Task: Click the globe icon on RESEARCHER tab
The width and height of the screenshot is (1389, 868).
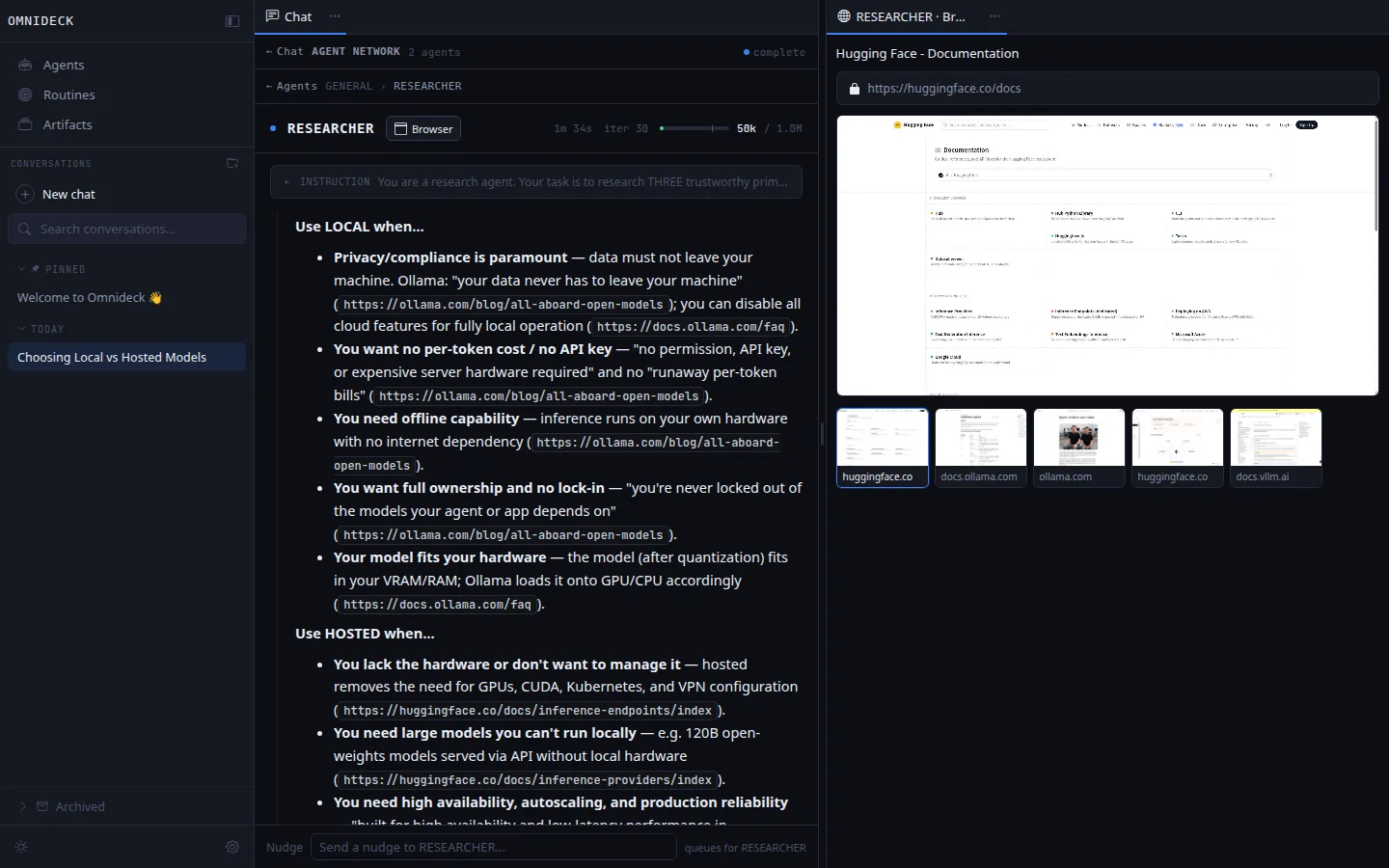Action: [844, 16]
